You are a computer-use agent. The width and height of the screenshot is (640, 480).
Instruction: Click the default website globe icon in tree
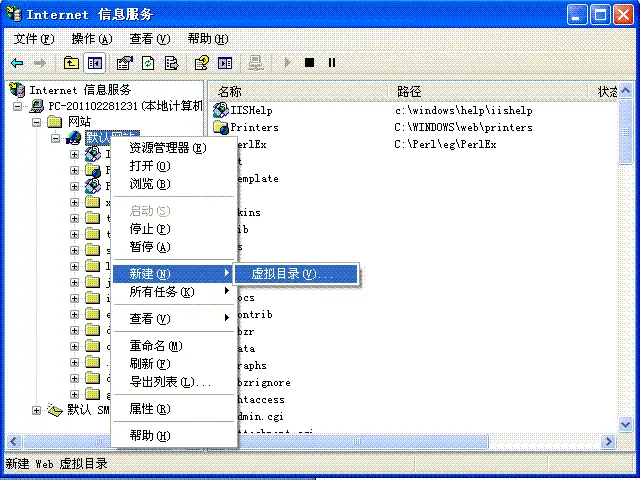73,138
